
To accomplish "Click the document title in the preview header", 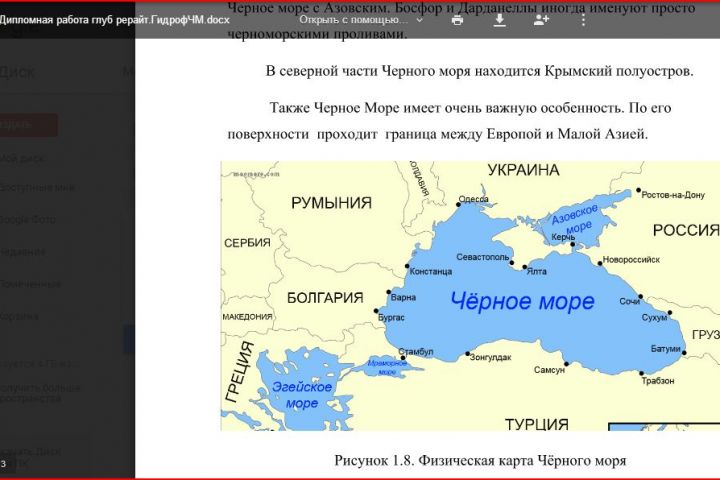I will click(x=115, y=20).
